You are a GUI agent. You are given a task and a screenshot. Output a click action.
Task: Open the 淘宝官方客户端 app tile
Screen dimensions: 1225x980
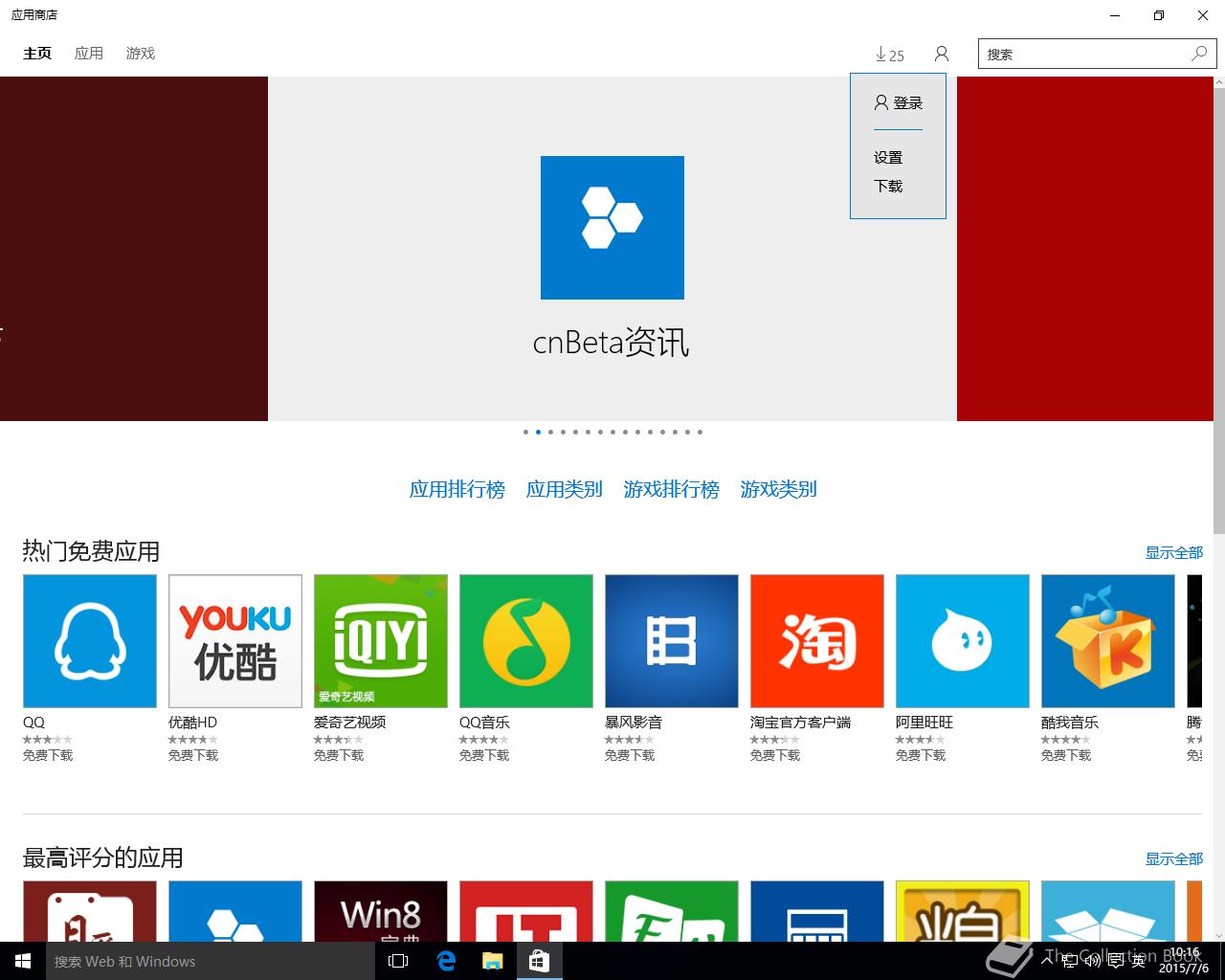tap(817, 641)
